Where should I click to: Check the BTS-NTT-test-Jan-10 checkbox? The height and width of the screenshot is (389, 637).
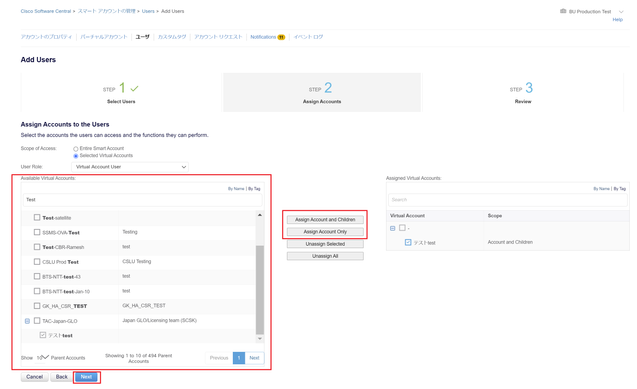click(x=37, y=291)
